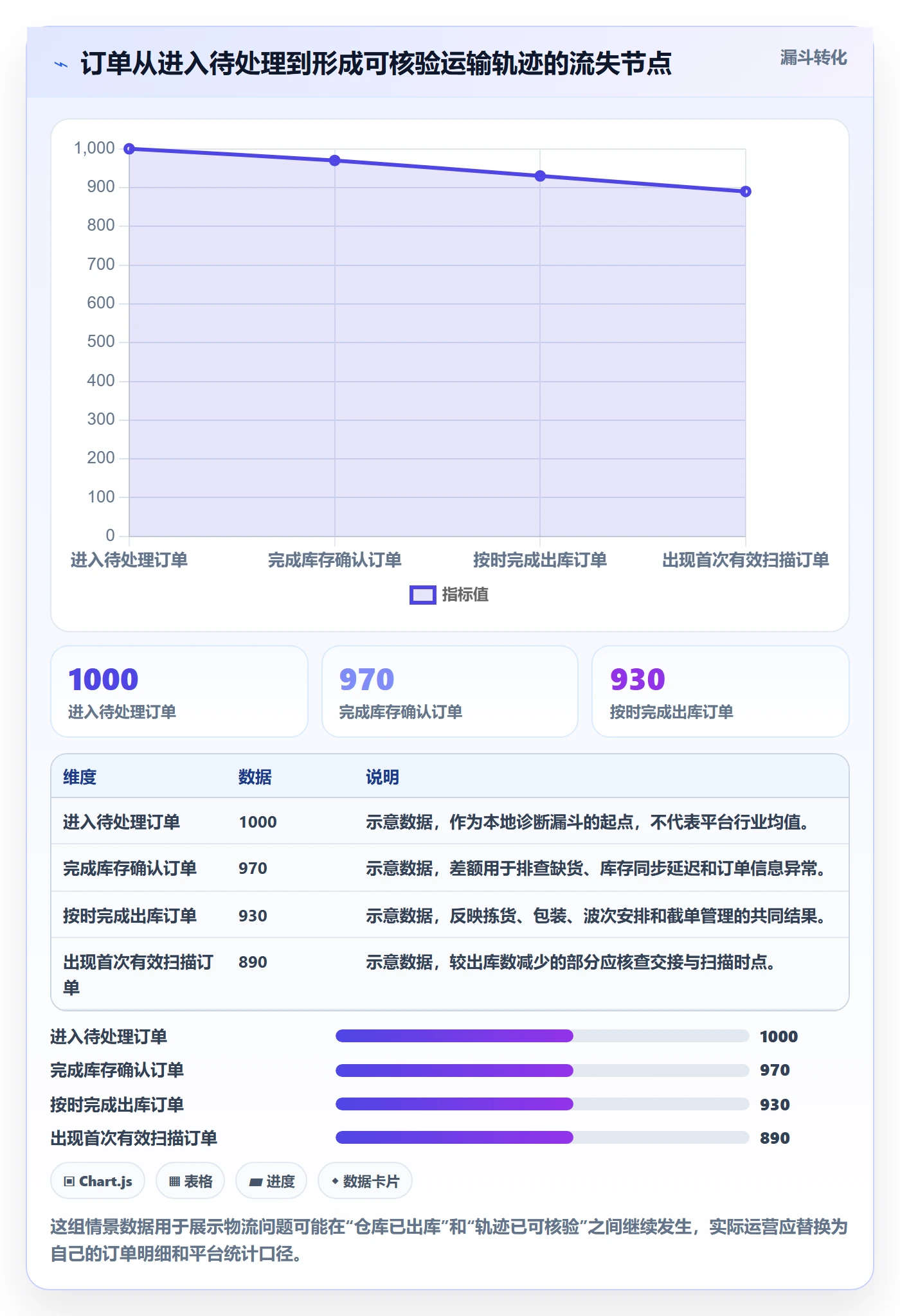Click the description about 拣货、包装
The width and height of the screenshot is (900, 1316).
[x=597, y=916]
